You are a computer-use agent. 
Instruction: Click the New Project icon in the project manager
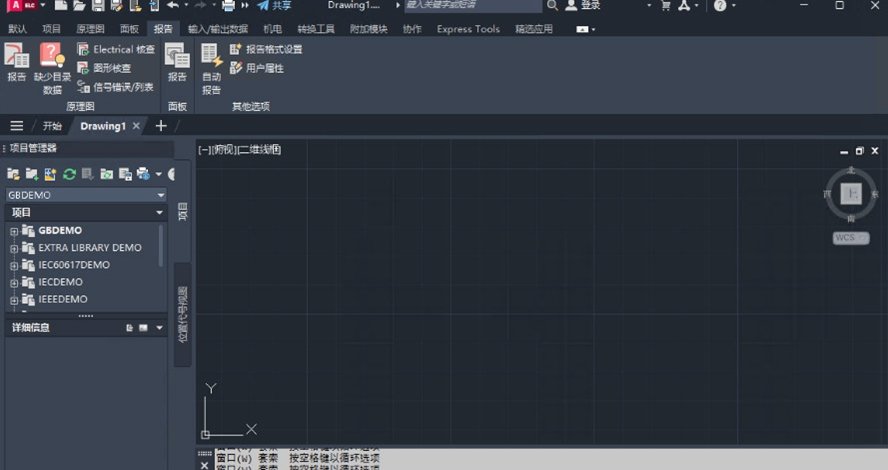point(32,174)
